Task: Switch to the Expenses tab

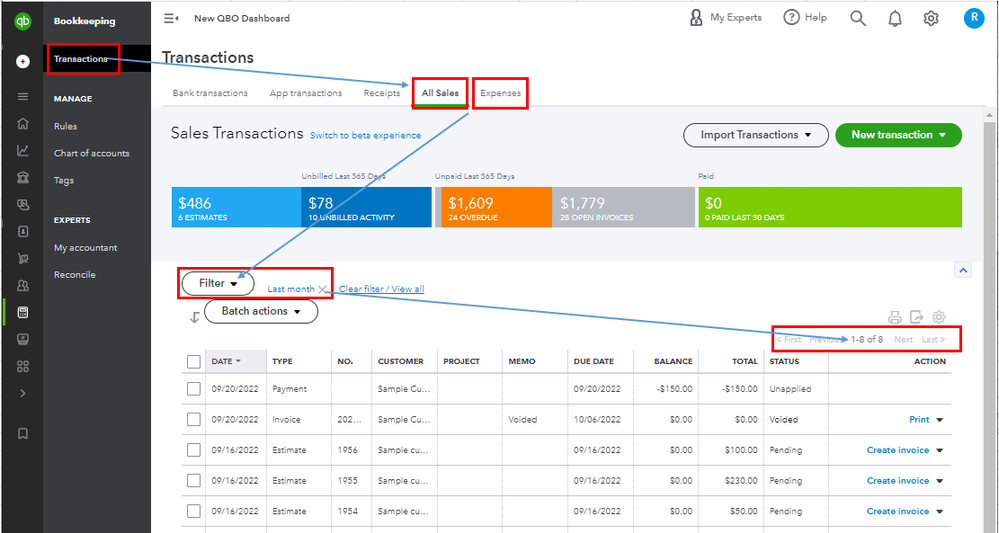Action: tap(500, 93)
